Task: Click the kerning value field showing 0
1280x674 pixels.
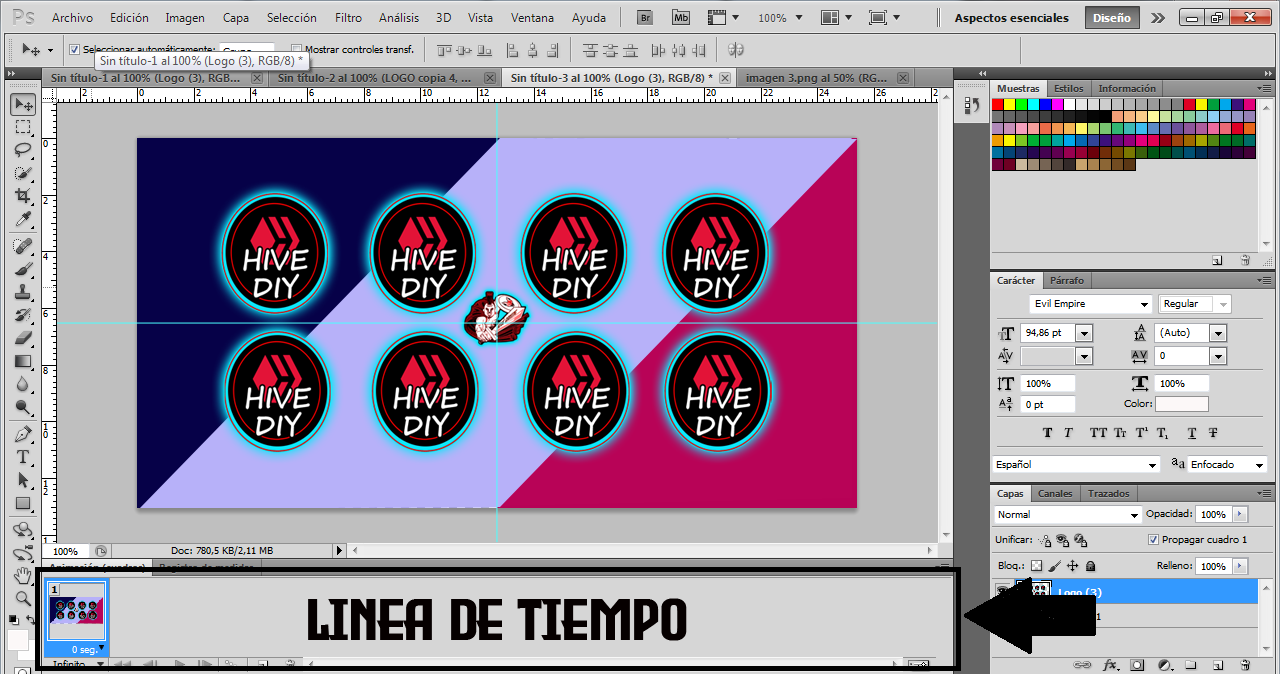Action: click(x=1182, y=356)
